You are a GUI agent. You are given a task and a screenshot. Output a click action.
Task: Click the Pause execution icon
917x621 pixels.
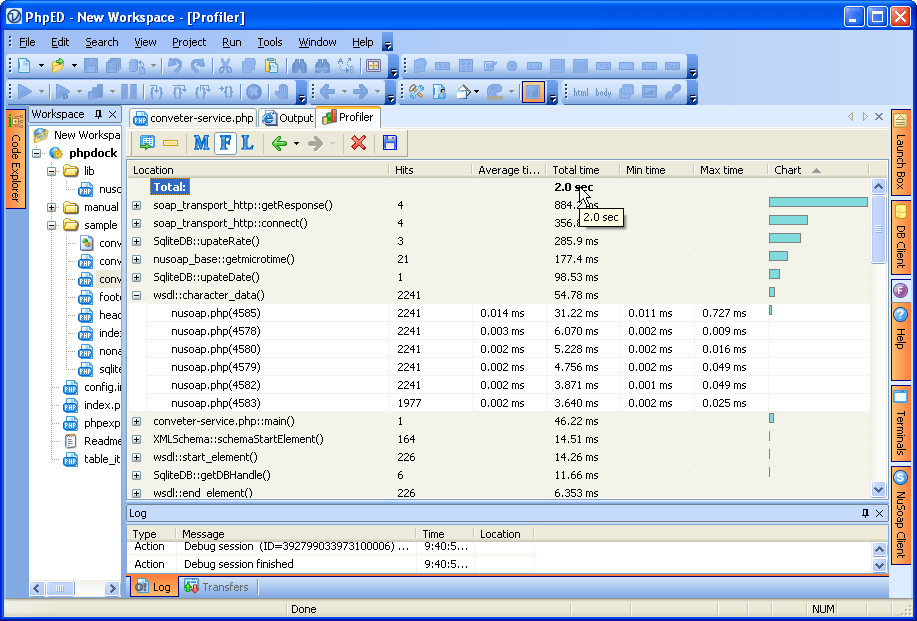click(129, 91)
